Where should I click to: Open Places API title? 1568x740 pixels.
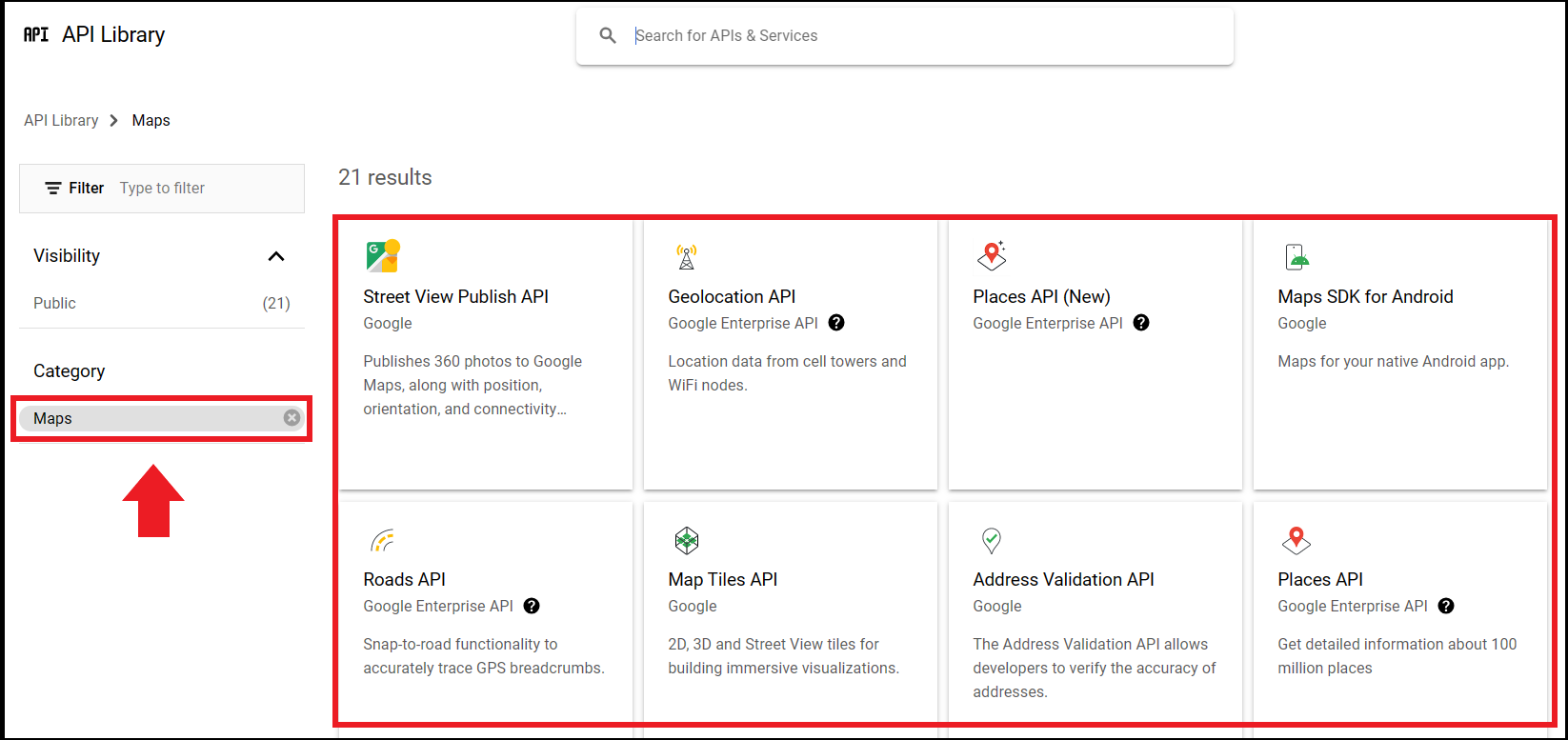1319,579
